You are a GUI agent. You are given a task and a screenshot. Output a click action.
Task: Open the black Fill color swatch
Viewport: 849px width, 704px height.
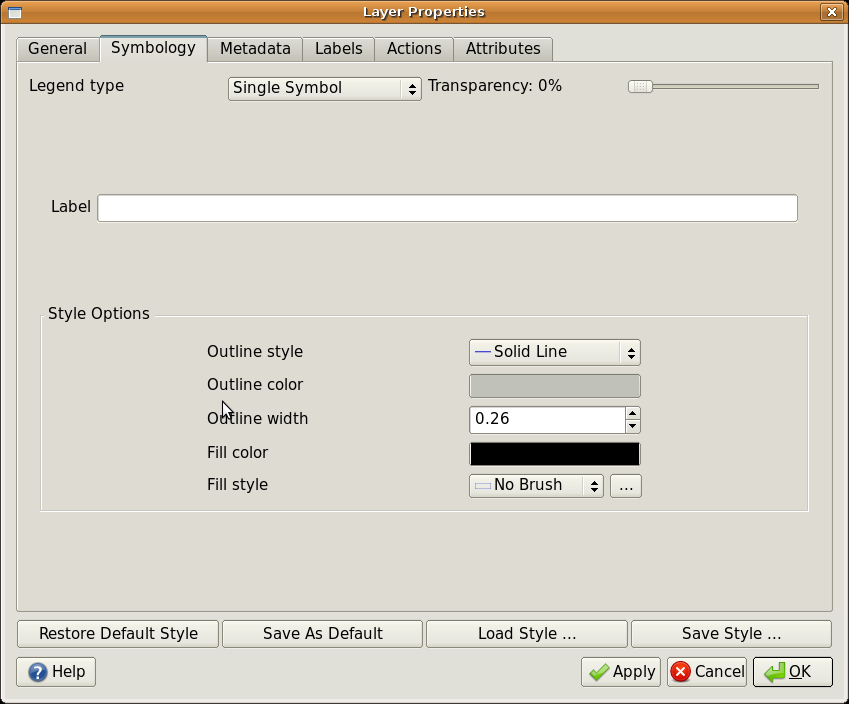pyautogui.click(x=554, y=453)
